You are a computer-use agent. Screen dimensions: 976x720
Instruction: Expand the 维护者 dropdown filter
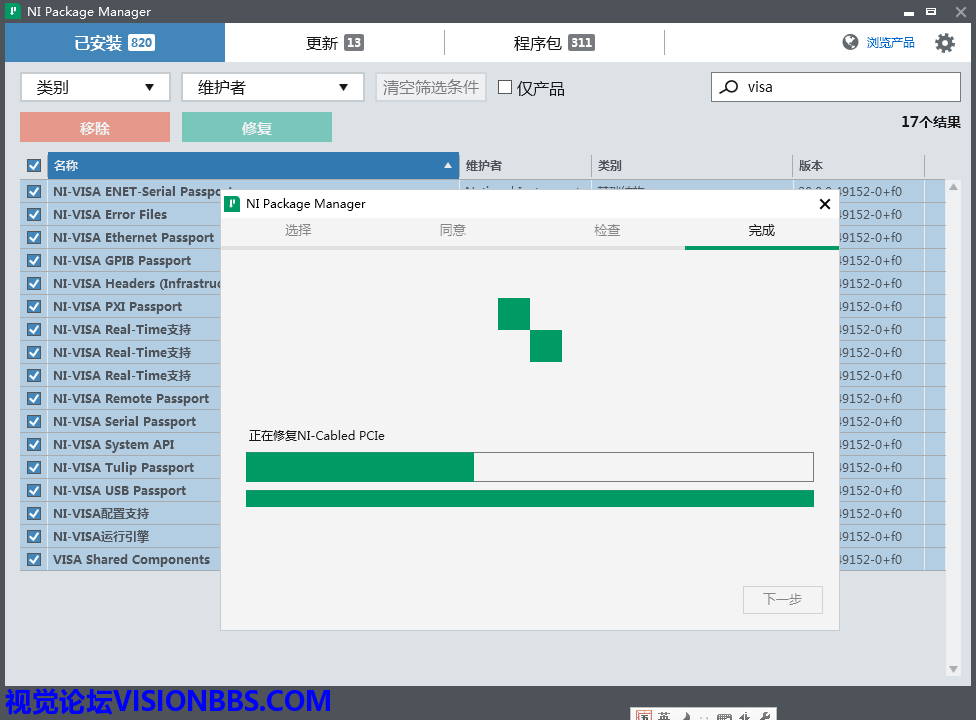point(272,87)
